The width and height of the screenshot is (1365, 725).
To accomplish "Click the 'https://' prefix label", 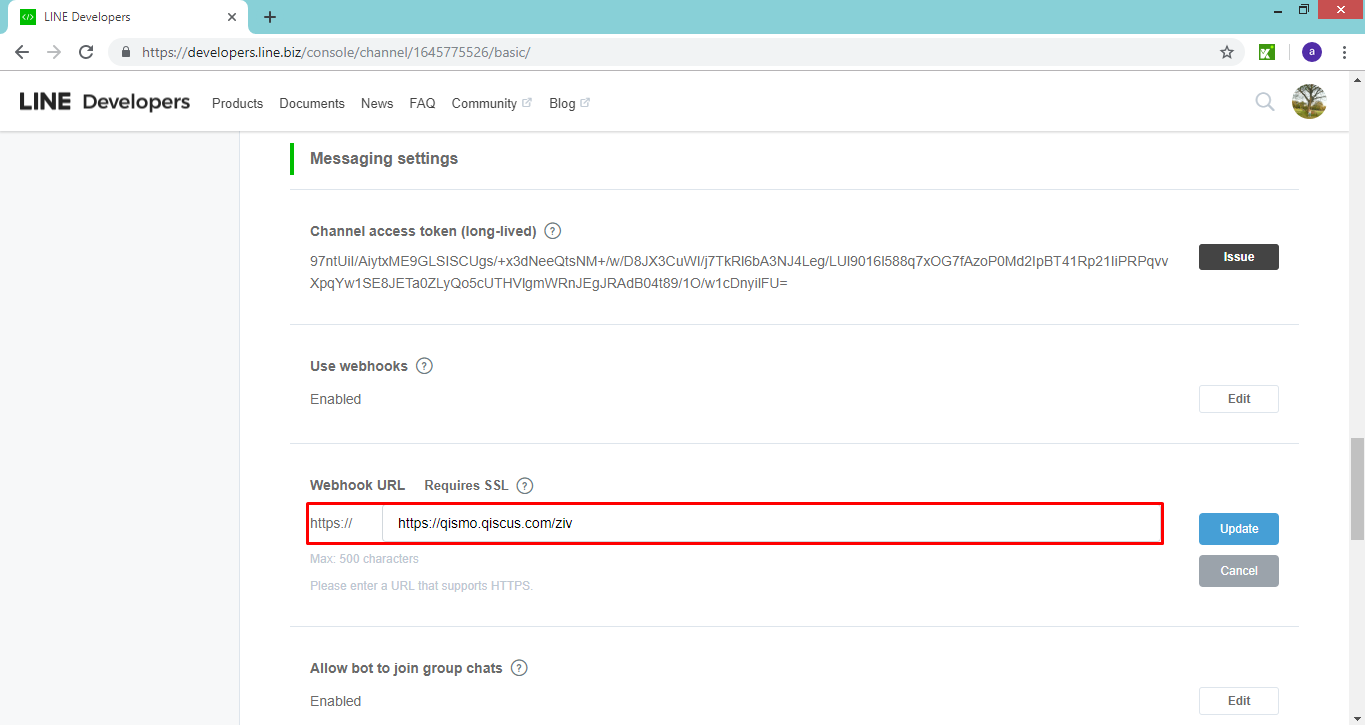I will tap(331, 523).
